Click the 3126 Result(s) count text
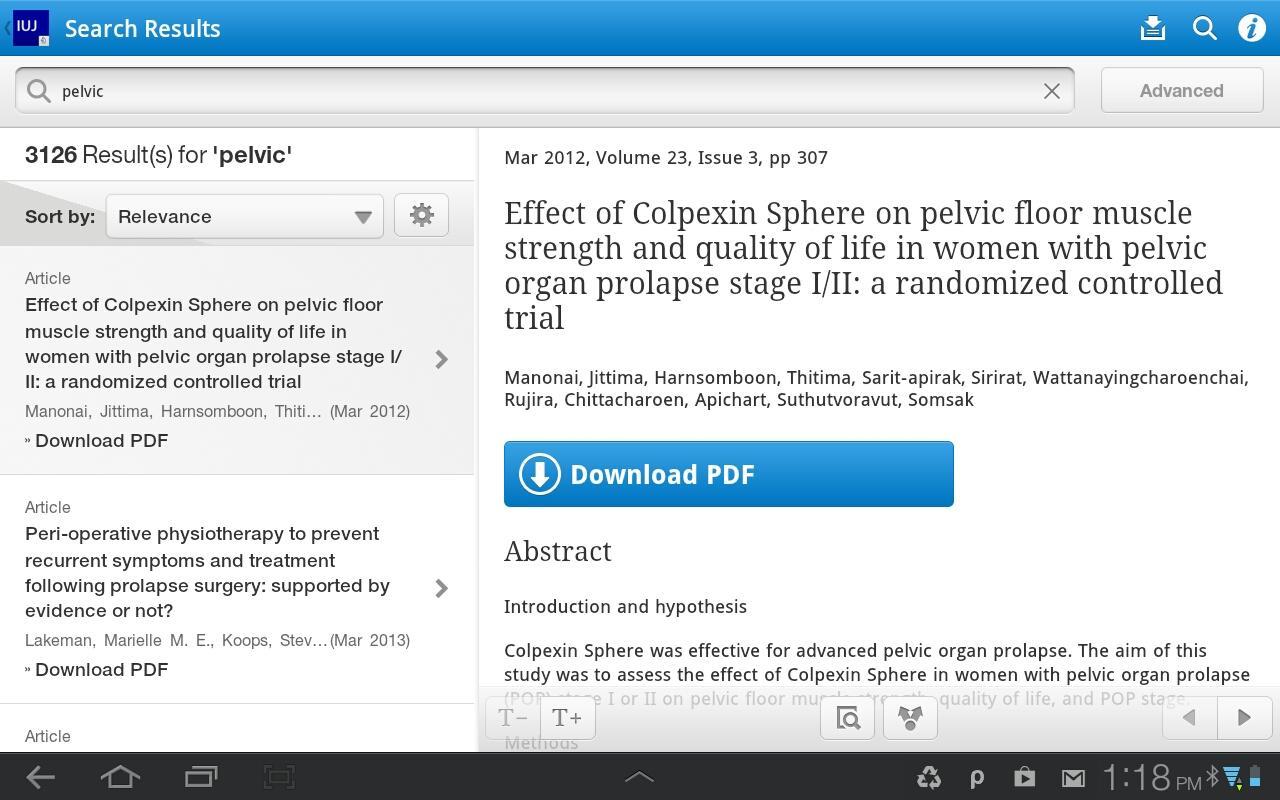 click(x=158, y=155)
